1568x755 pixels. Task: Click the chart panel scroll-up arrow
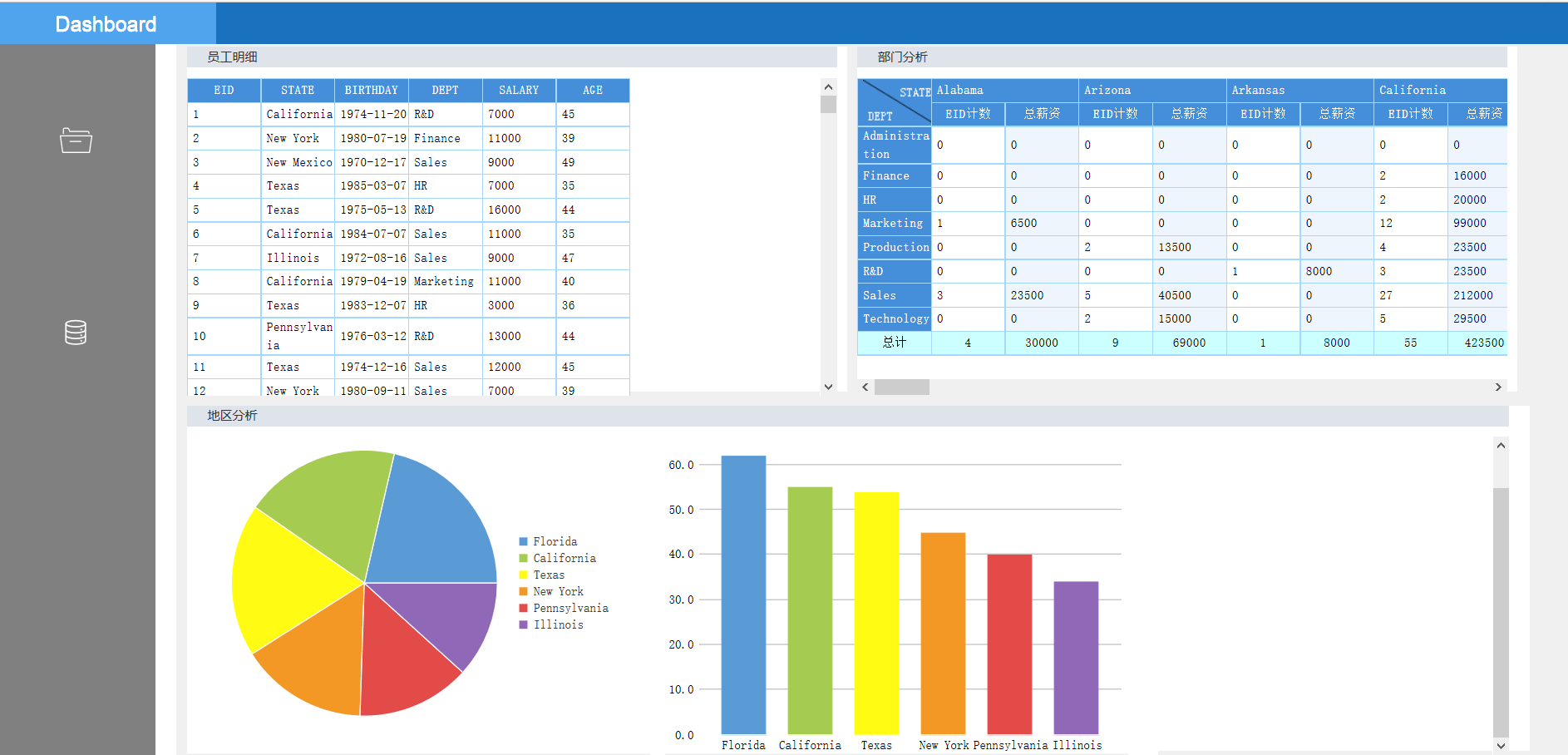[x=1501, y=446]
